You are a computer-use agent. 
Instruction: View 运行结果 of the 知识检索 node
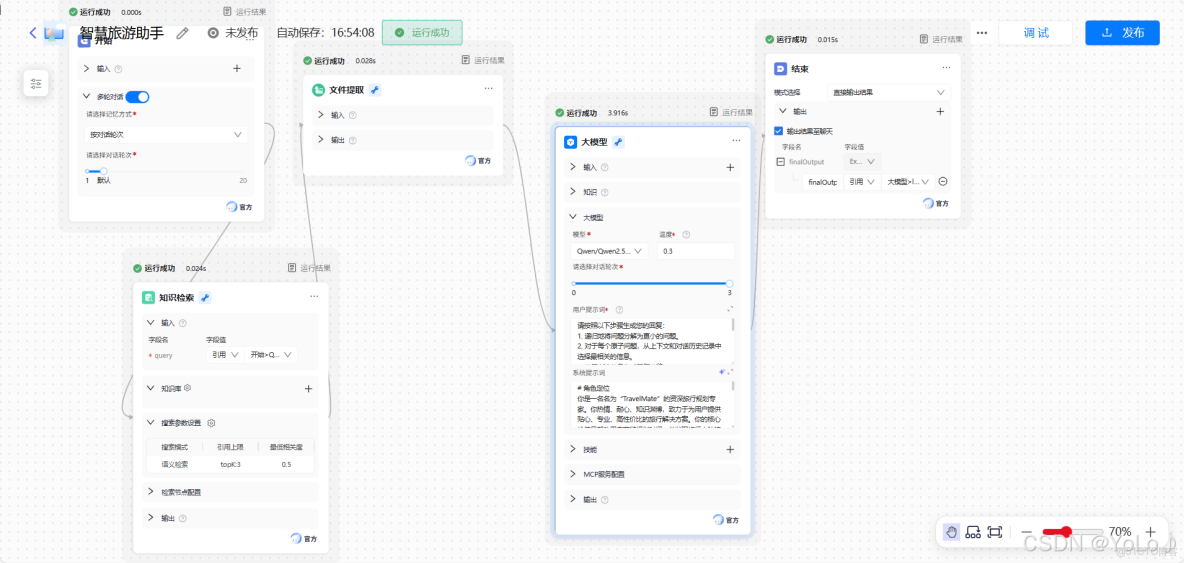[310, 268]
